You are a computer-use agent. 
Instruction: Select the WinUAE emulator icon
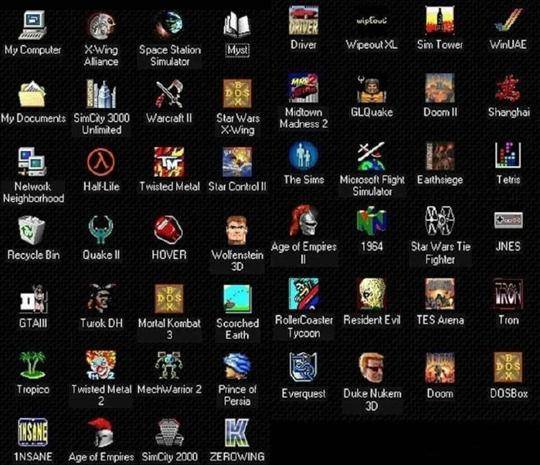coord(508,20)
